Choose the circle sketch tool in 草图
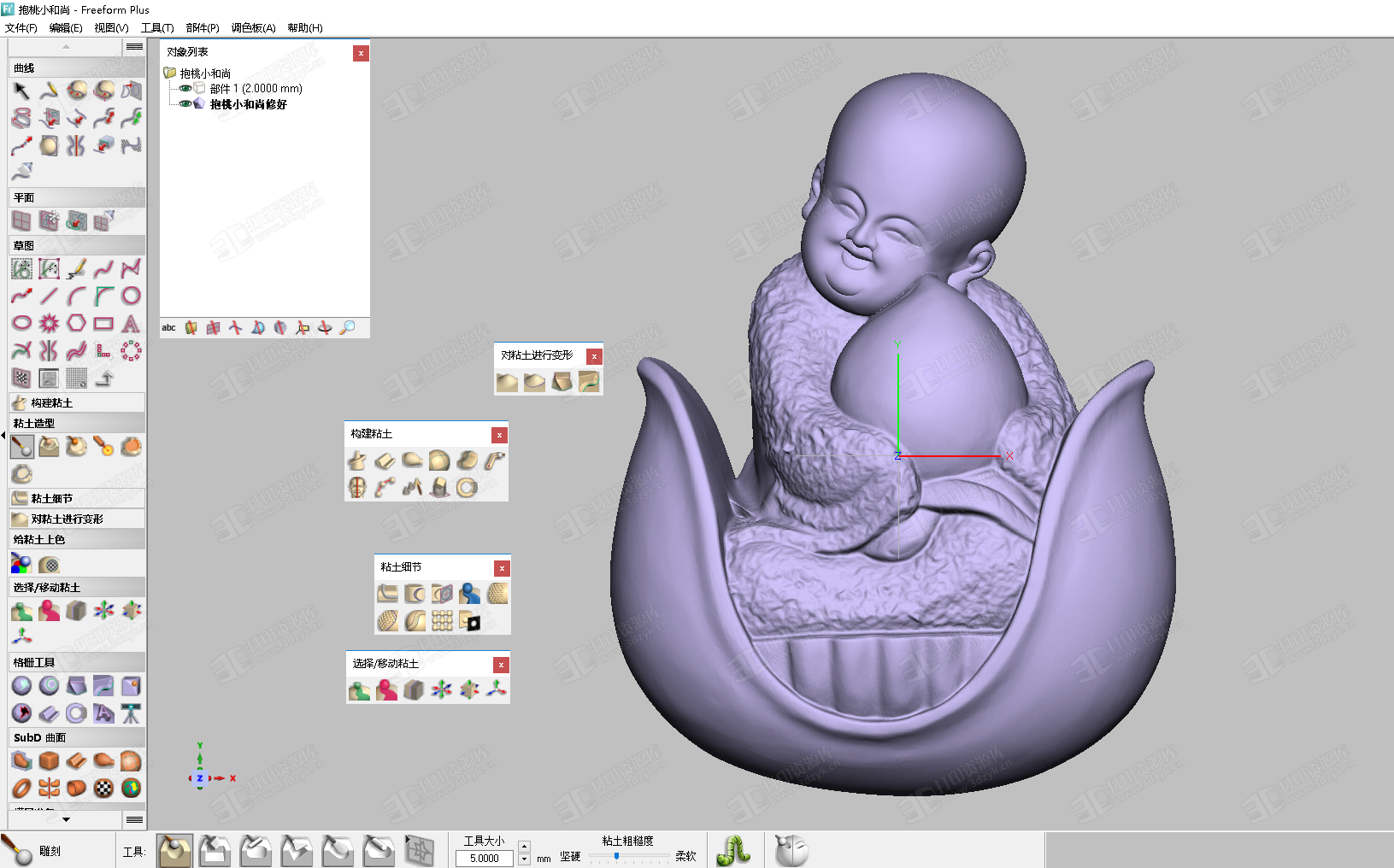Image resolution: width=1394 pixels, height=868 pixels. point(131,296)
